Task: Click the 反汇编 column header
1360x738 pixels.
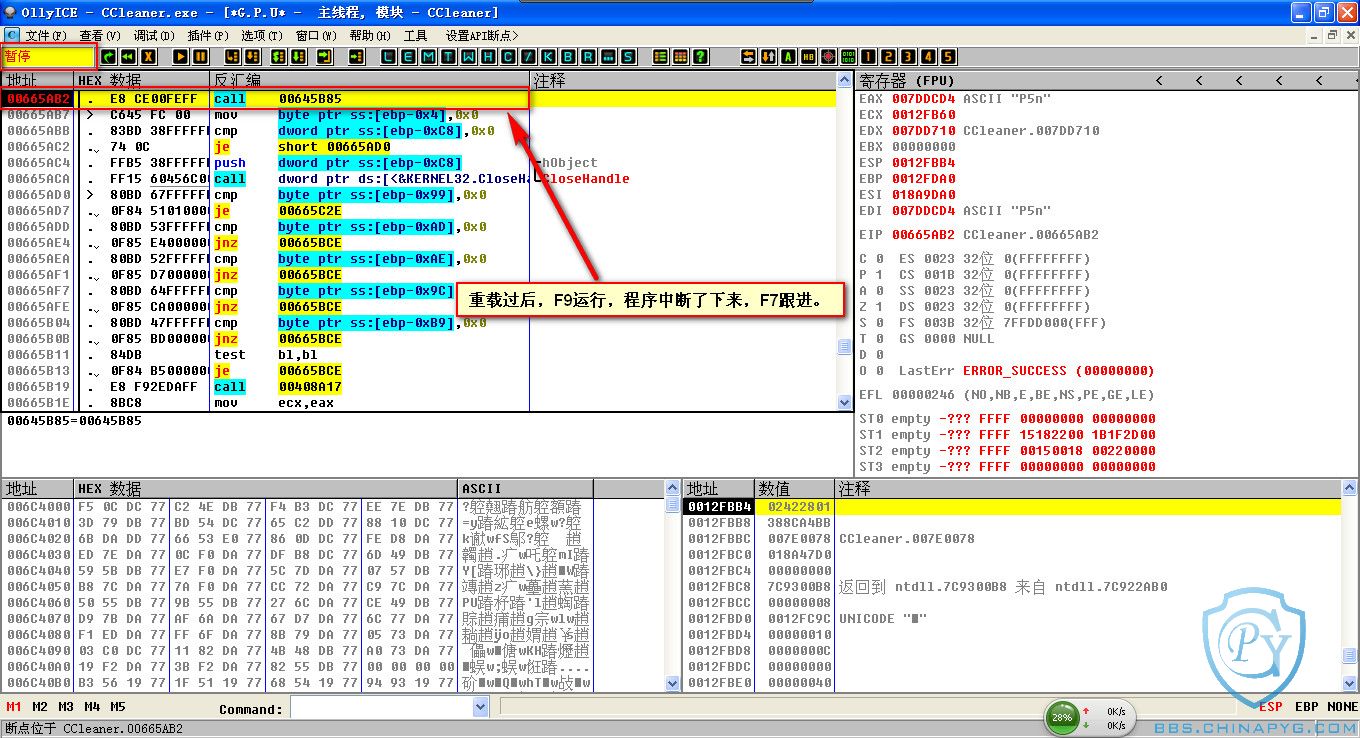Action: [x=370, y=80]
